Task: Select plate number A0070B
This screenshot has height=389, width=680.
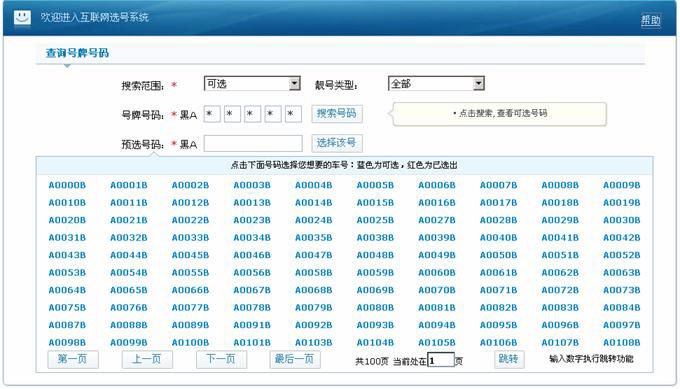Action: pos(437,290)
